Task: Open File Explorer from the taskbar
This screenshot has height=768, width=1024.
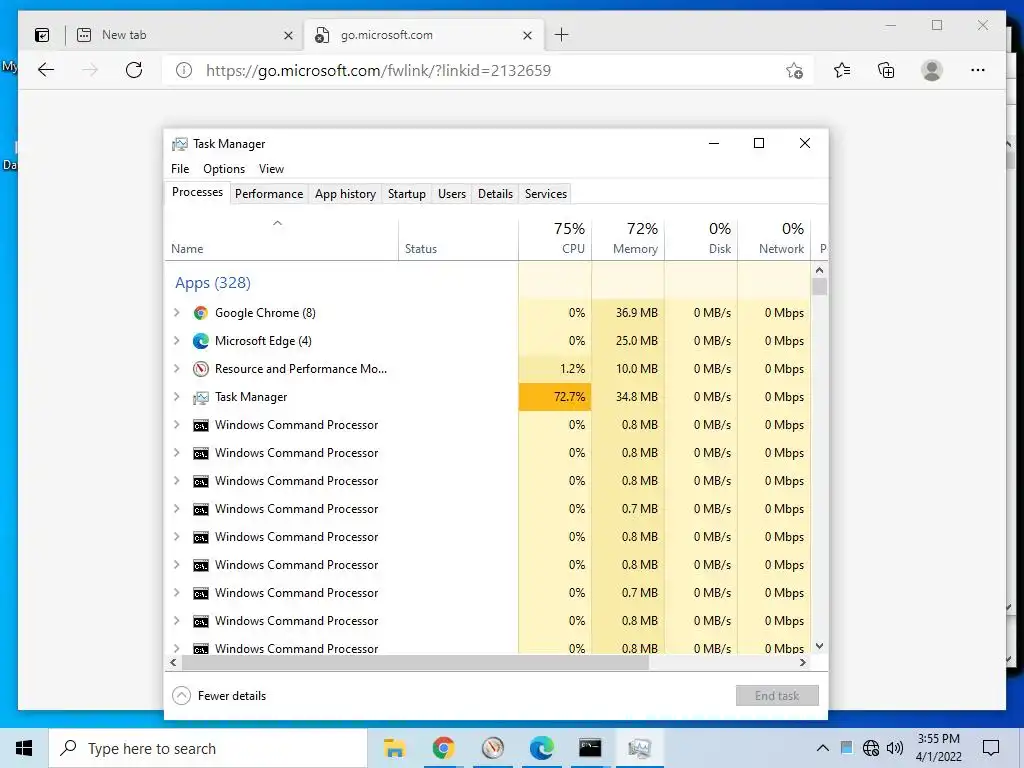Action: pos(394,748)
